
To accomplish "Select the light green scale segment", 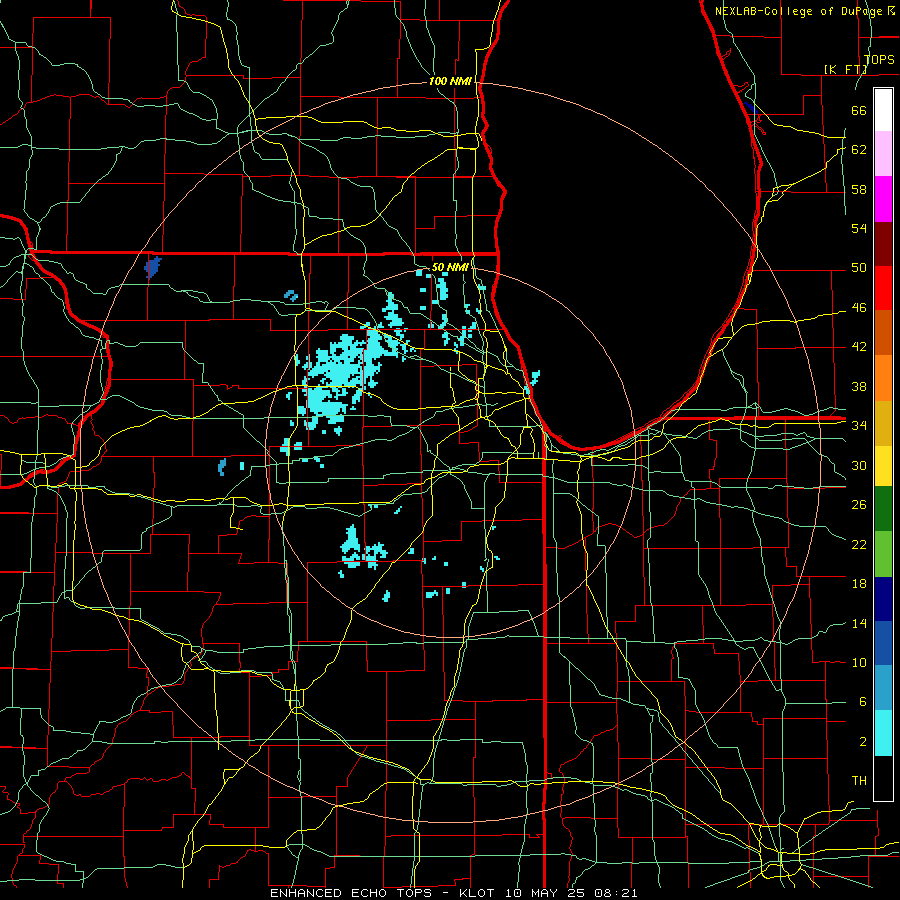I will (883, 554).
